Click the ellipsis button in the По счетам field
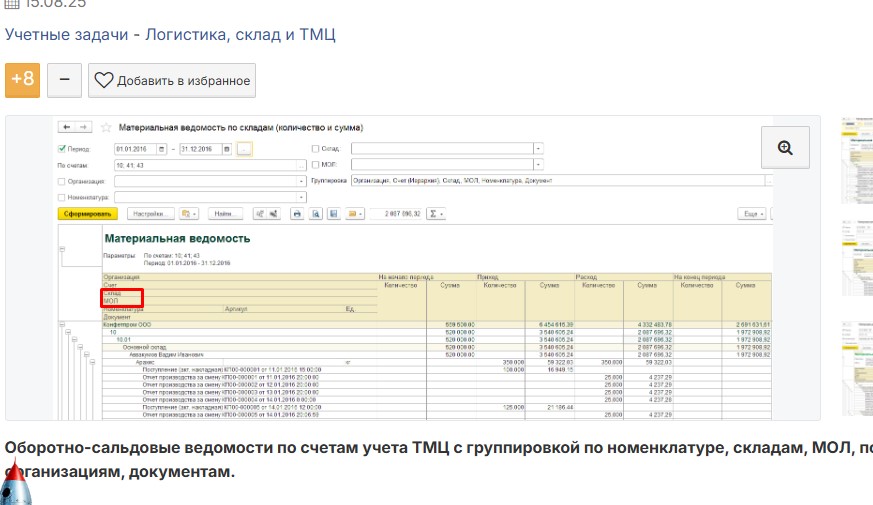Image resolution: width=873 pixels, height=505 pixels. [301, 165]
